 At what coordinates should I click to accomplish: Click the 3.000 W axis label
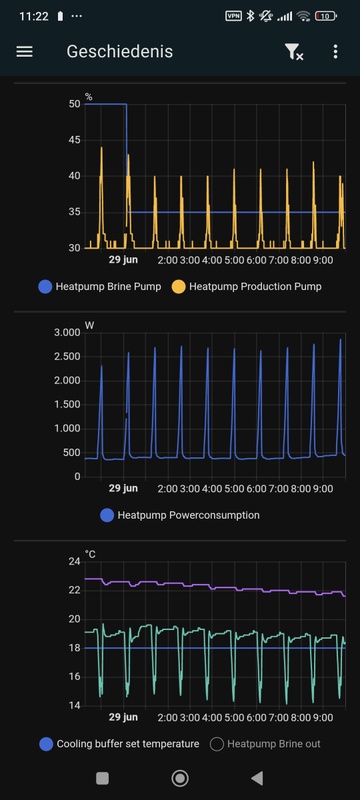(x=67, y=333)
